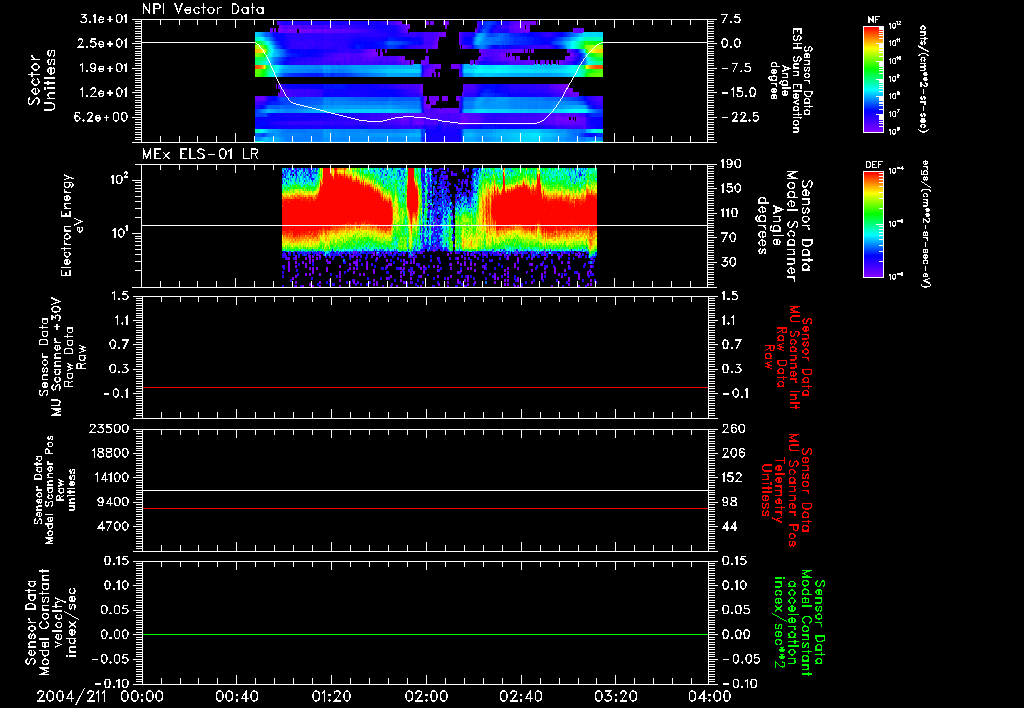Click the '02:00' time tick label
Screen dimensions: 1024x708
426,696
